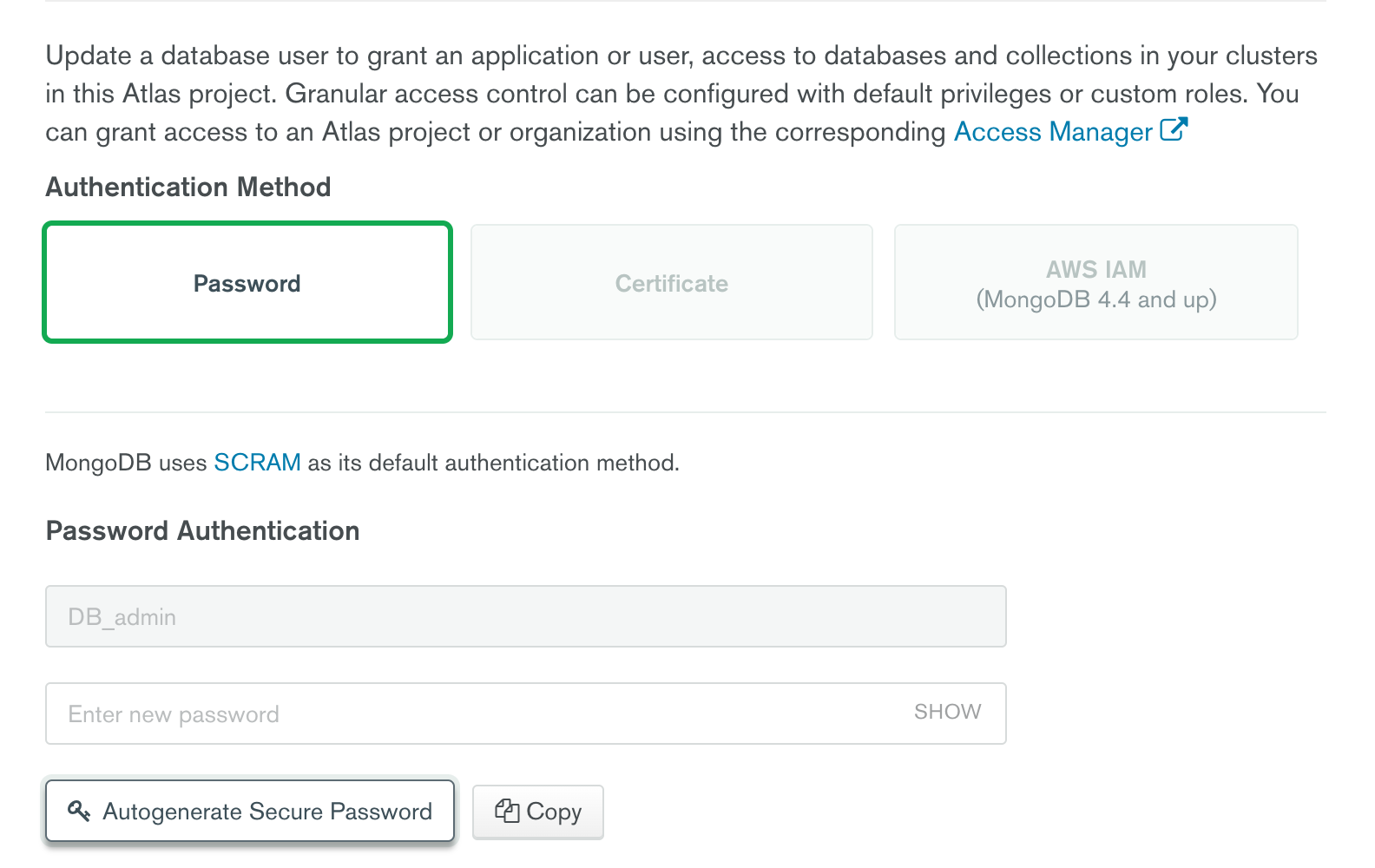
Task: Open the Access Manager link
Action: point(1053,132)
